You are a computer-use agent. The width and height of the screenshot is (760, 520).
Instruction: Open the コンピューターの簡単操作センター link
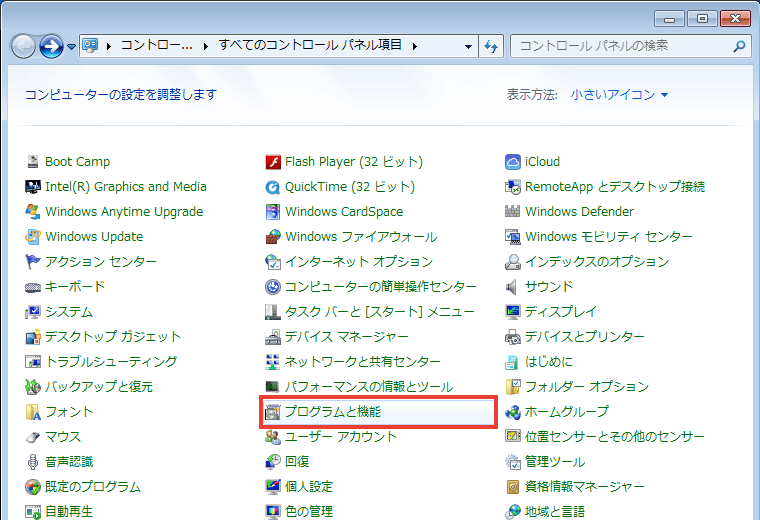click(x=380, y=287)
